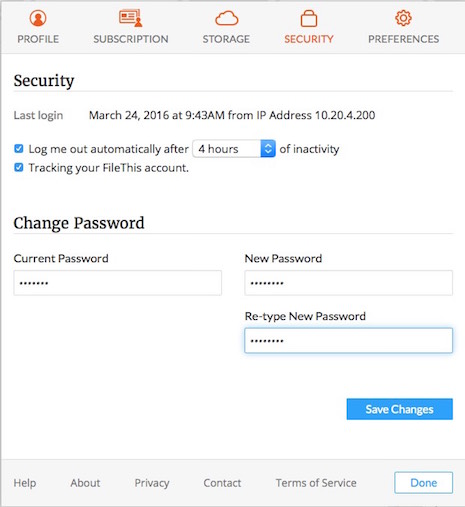This screenshot has height=507, width=465.
Task: Focus the Current Password field
Action: coord(118,283)
